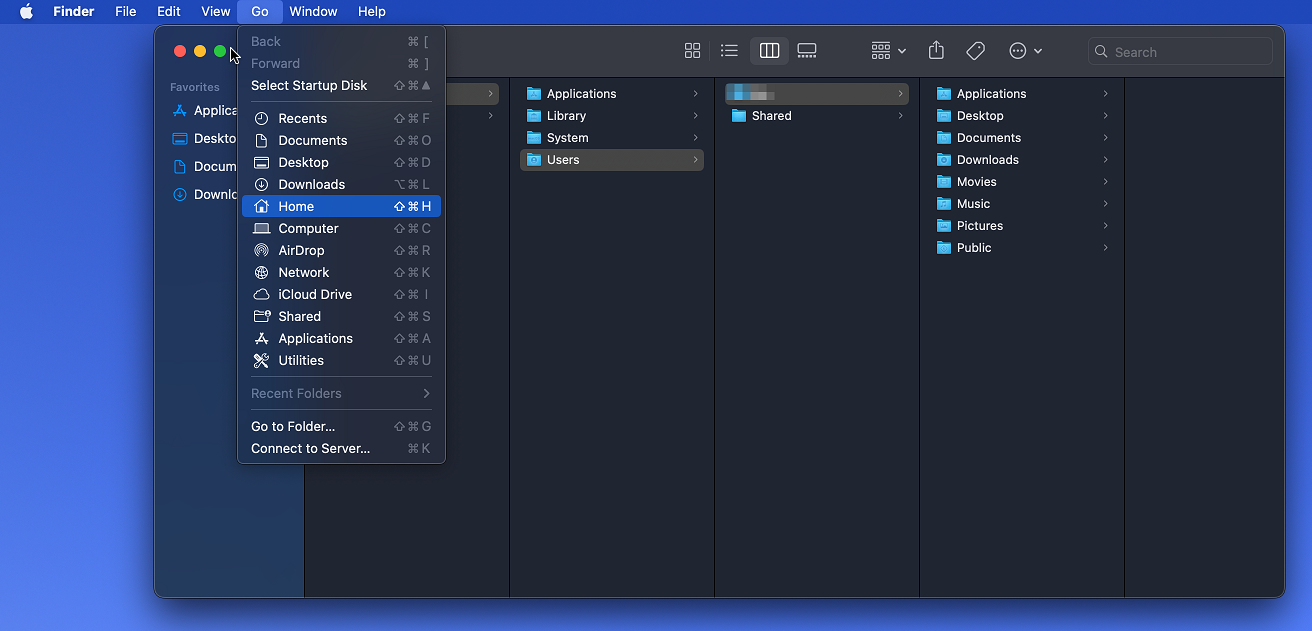Toggle column view button in toolbar

769,51
